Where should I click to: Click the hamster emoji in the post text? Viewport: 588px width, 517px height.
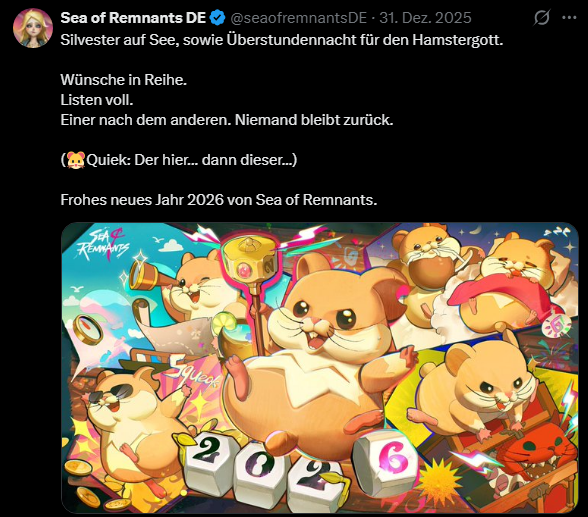tap(76, 160)
